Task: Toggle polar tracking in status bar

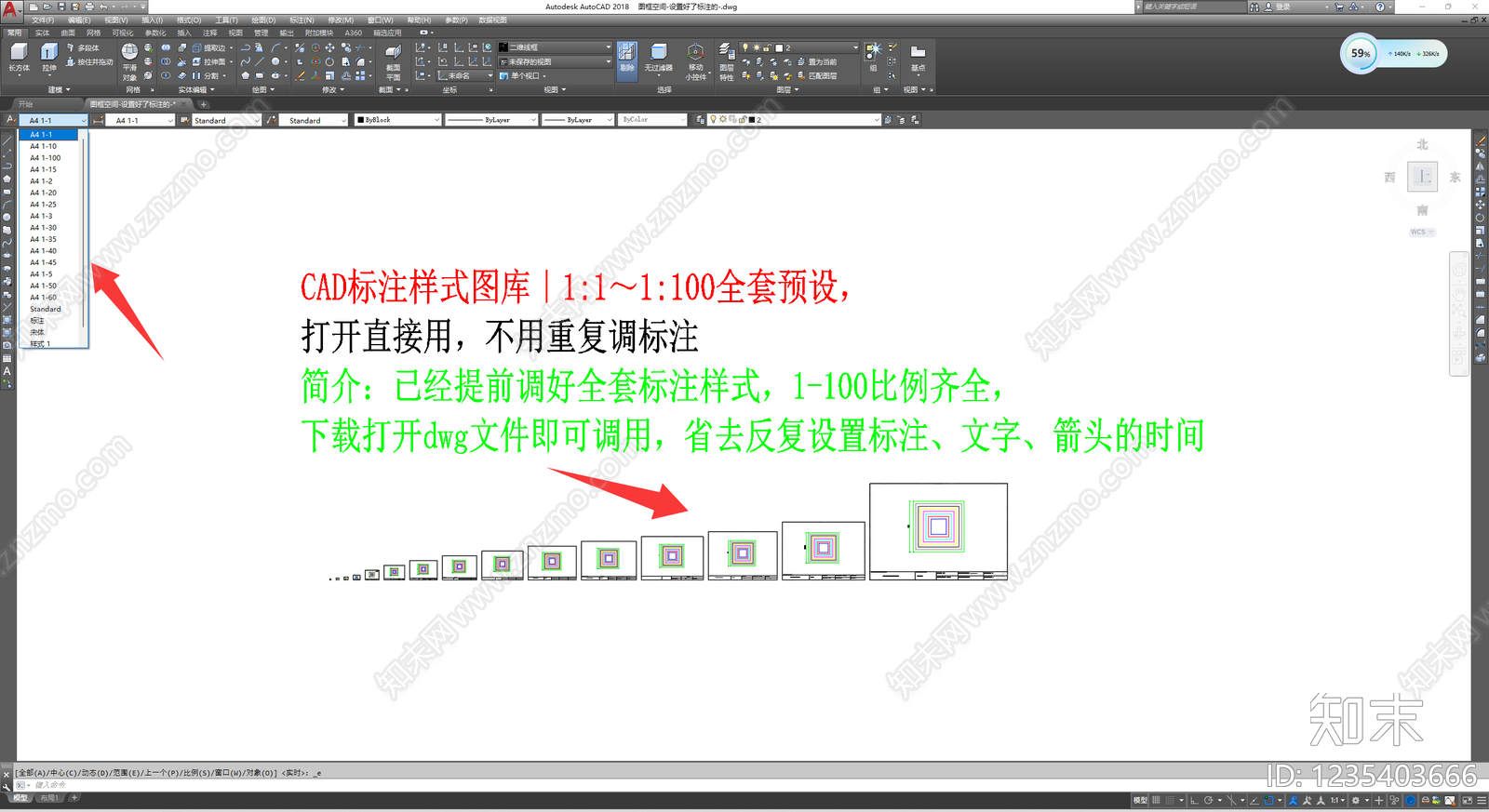Action: click(1208, 800)
